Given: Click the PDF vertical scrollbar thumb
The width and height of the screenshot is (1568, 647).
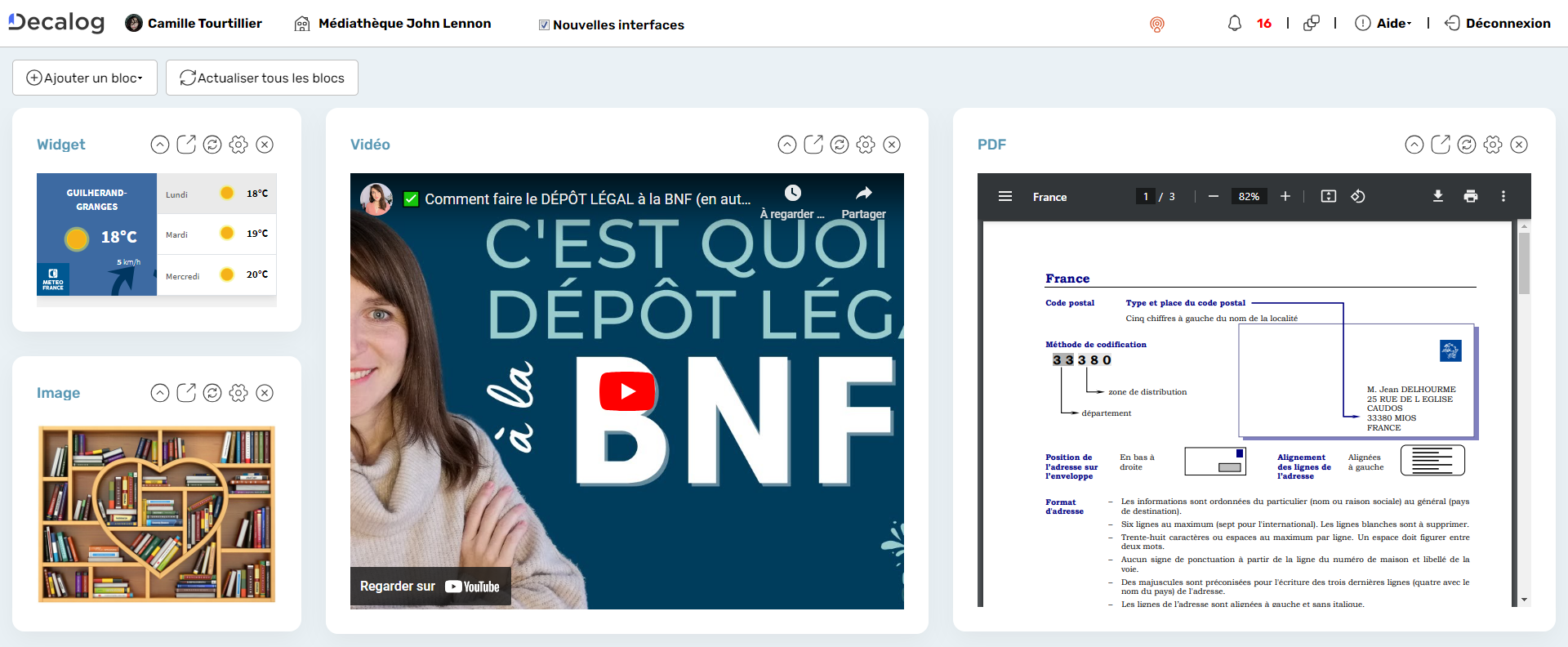Looking at the screenshot, I should click(x=1524, y=263).
